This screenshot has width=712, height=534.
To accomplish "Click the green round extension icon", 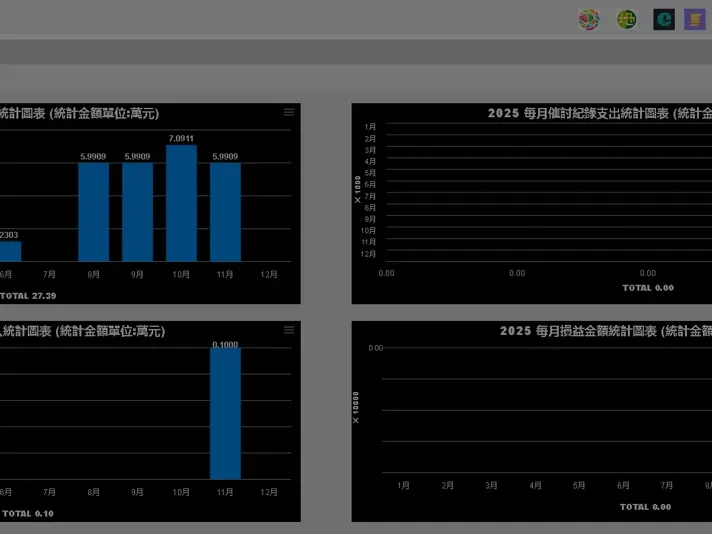I will (x=627, y=19).
